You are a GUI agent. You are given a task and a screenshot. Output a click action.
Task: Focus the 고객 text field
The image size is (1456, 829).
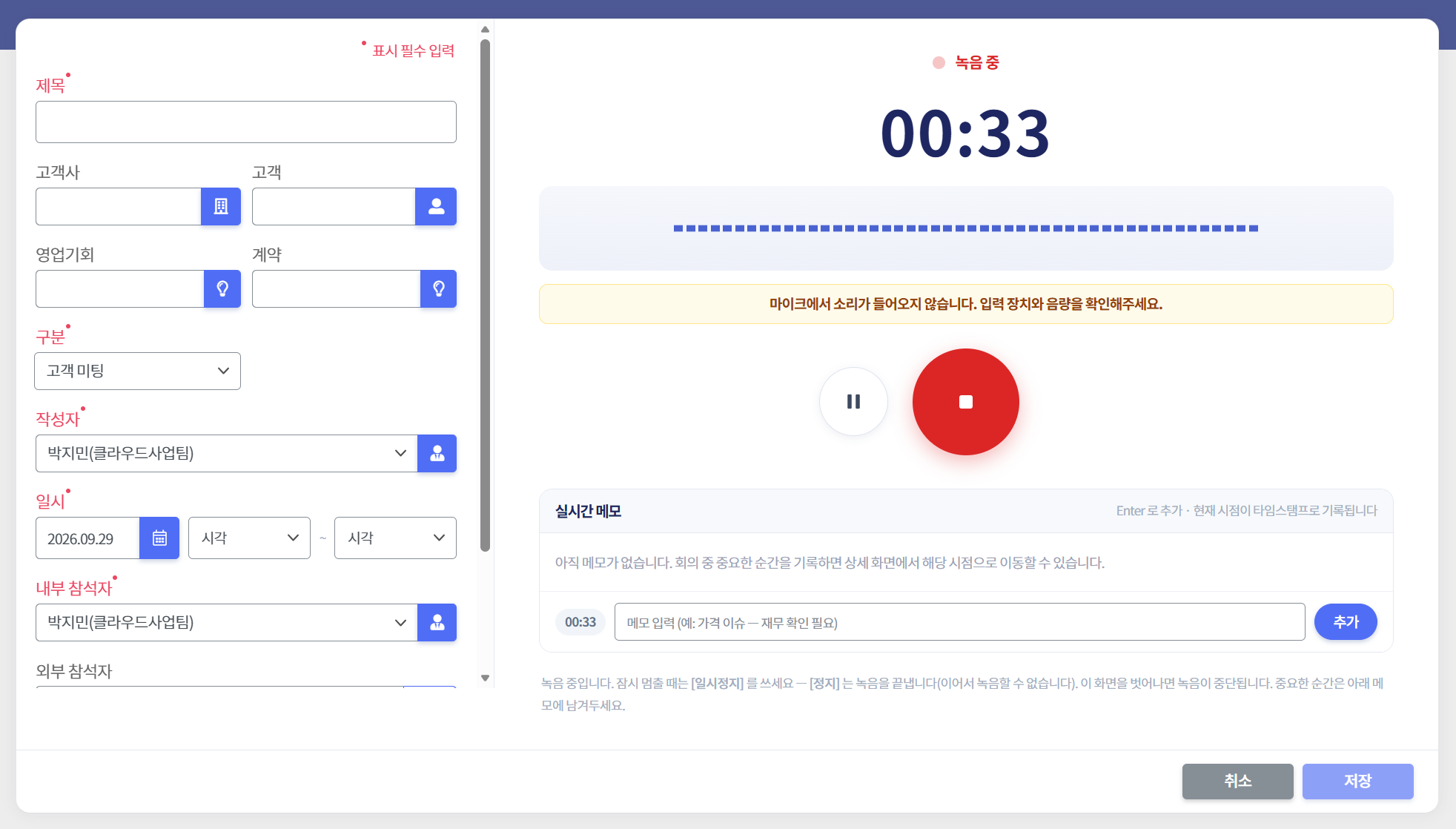coord(334,206)
